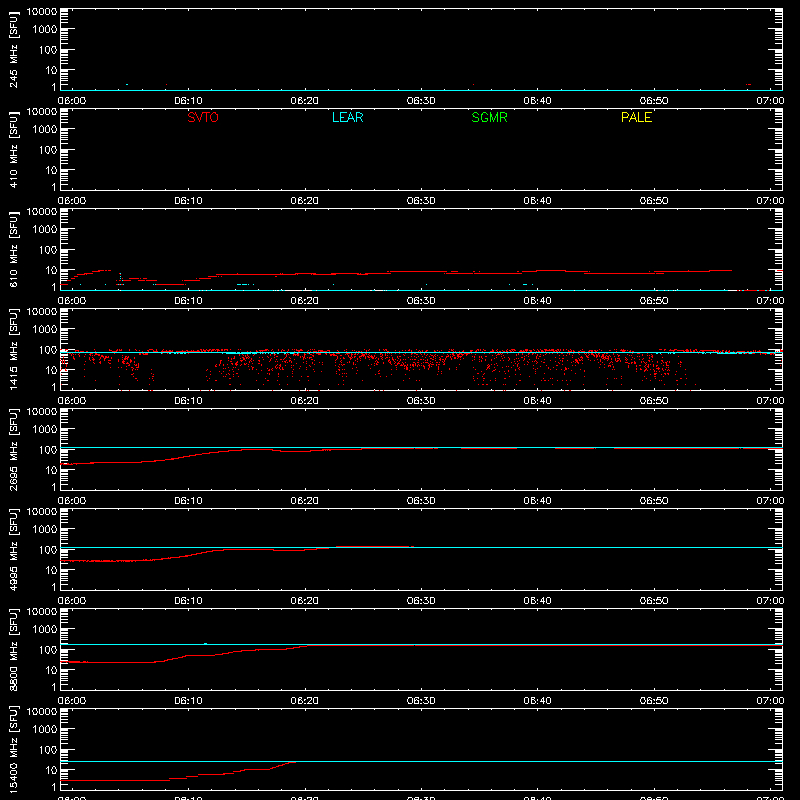800x800 pixels.
Task: Click the 06:30 time label under 245 MHz plot
Action: click(x=421, y=101)
